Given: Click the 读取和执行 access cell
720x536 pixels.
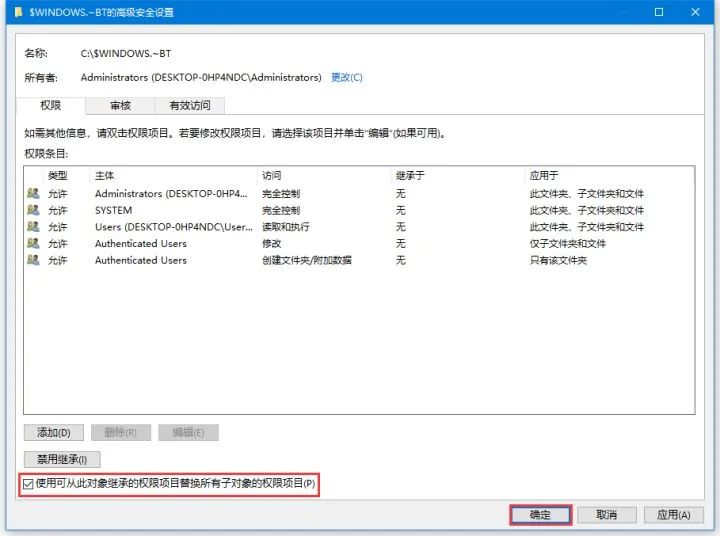Looking at the screenshot, I should [286, 227].
